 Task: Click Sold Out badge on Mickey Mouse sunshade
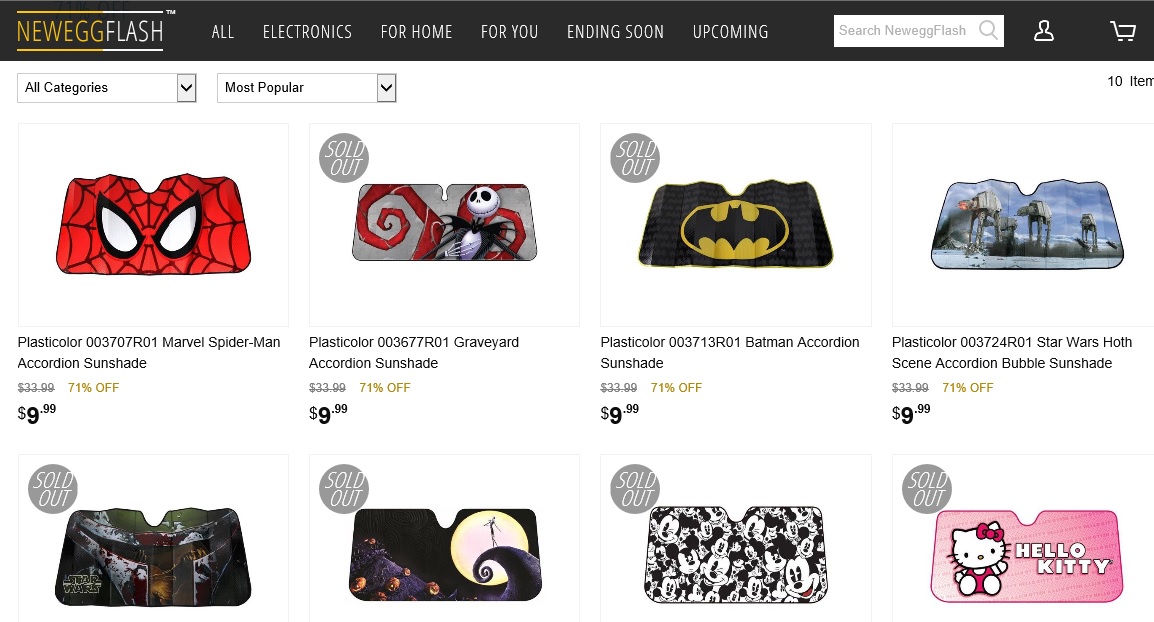coord(635,489)
